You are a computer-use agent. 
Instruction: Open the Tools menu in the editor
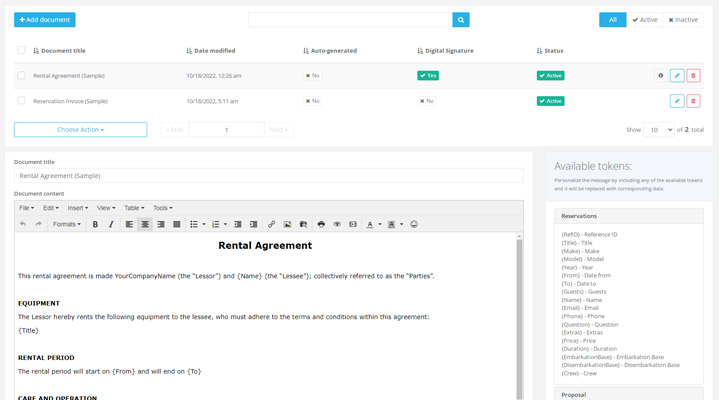(x=163, y=208)
